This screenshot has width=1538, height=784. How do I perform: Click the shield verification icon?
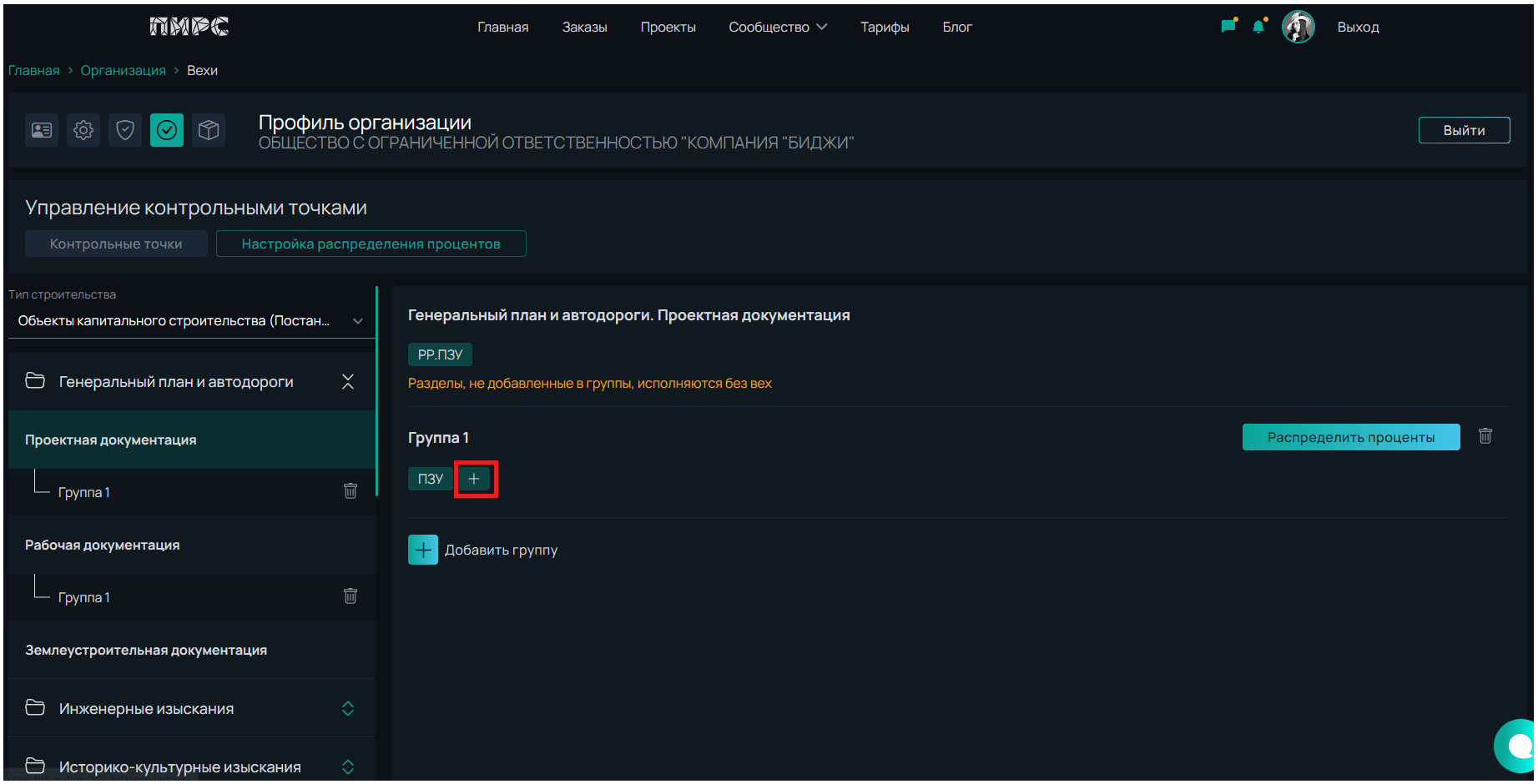point(125,130)
